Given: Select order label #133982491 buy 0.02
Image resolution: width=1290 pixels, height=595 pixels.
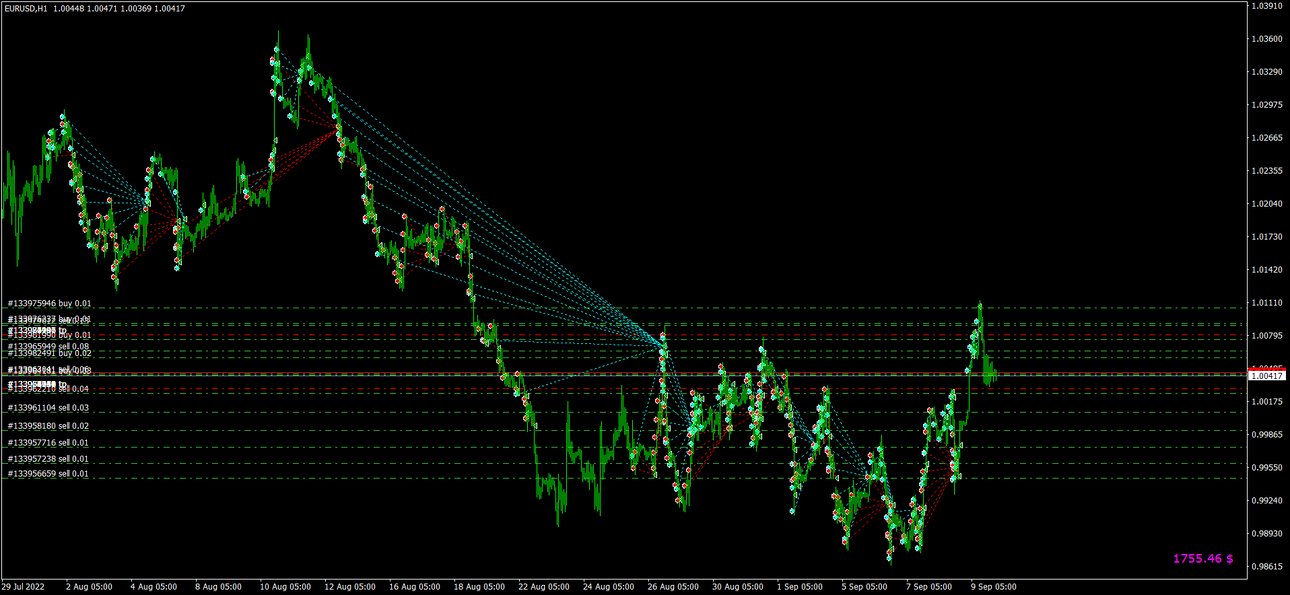Looking at the screenshot, I should click(50, 354).
